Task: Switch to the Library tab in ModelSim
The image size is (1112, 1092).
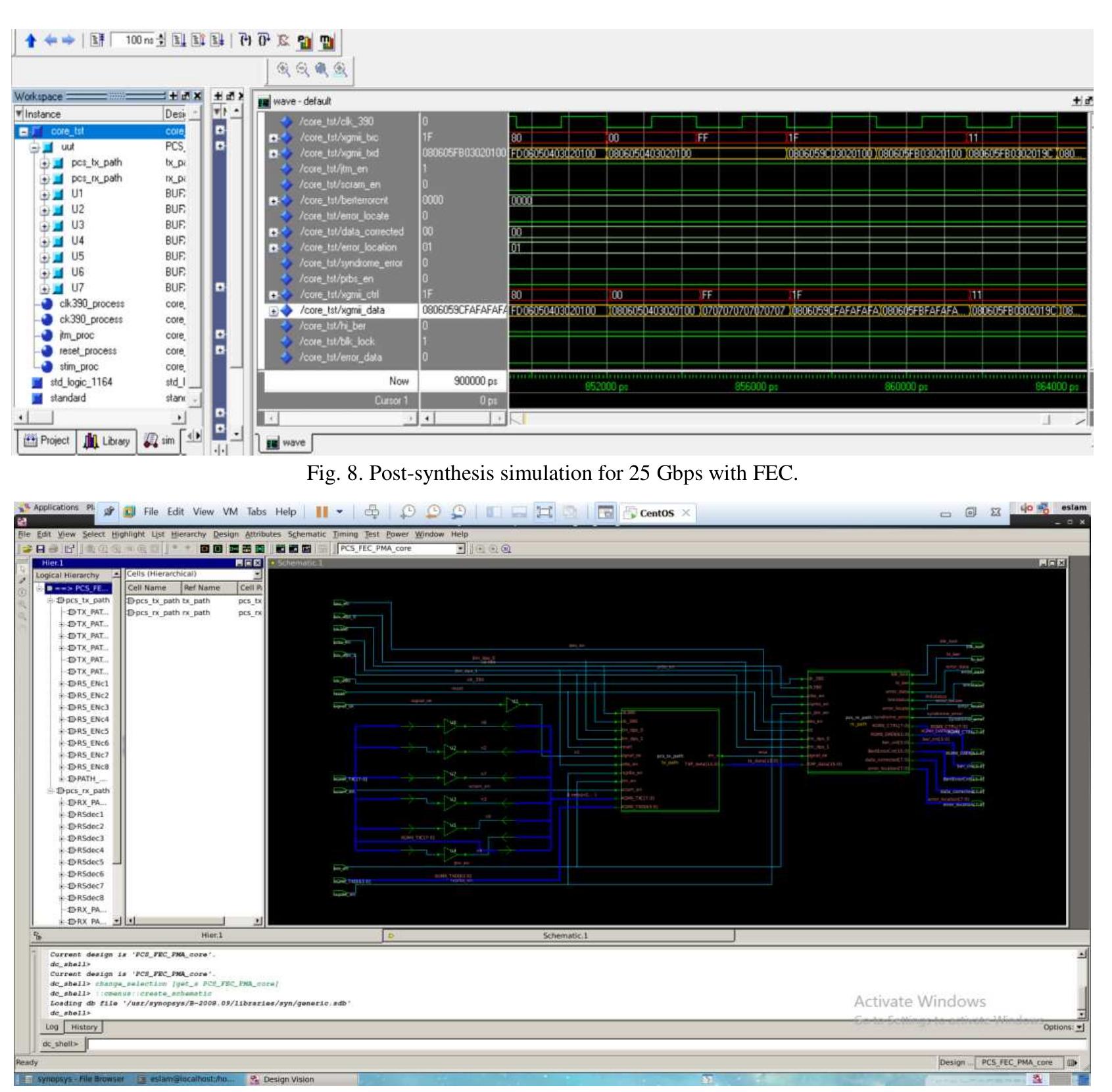Action: (107, 441)
